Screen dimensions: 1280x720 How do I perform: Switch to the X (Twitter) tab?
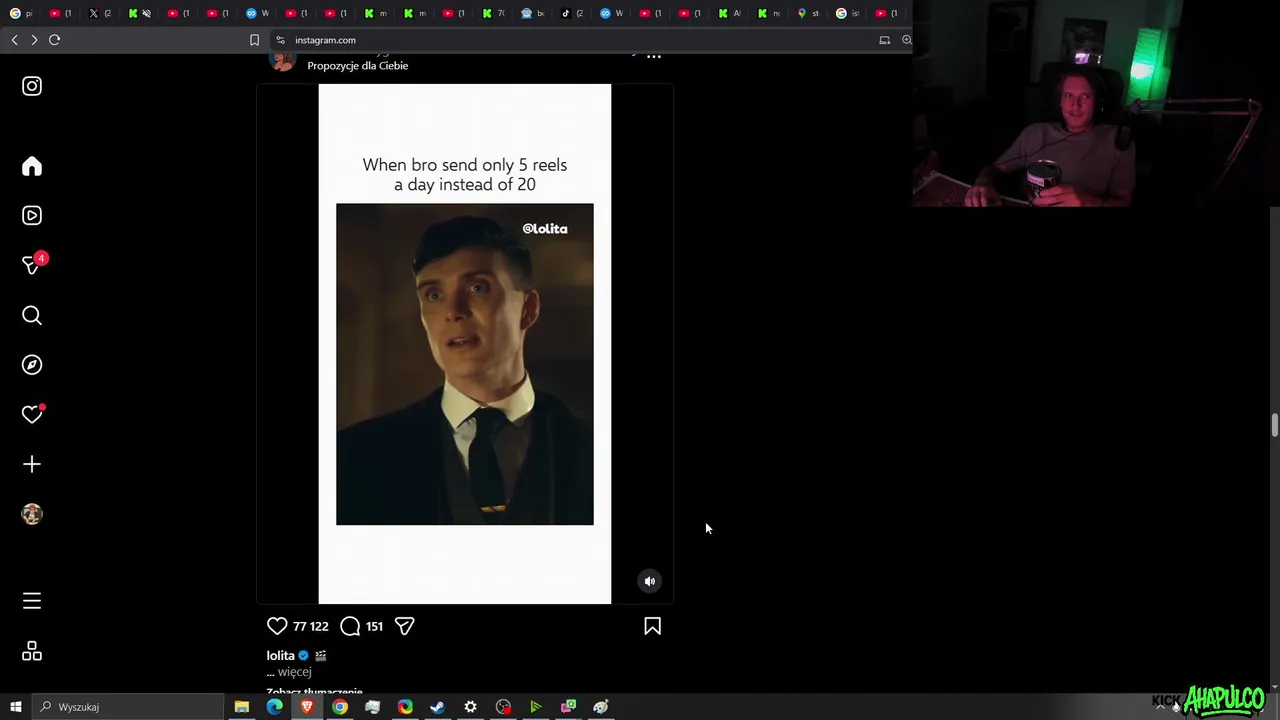click(x=100, y=13)
